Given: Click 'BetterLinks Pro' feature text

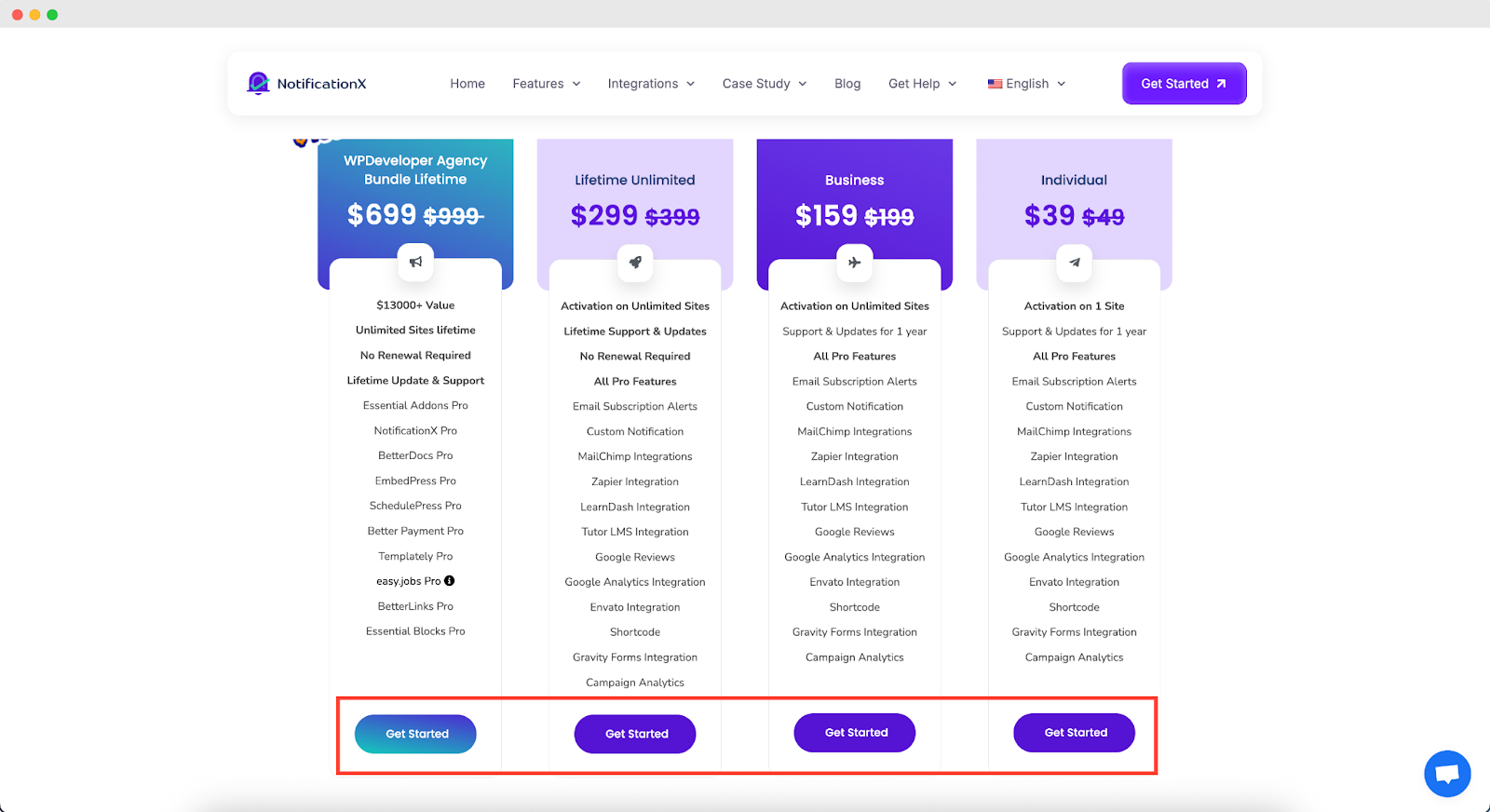Looking at the screenshot, I should [415, 607].
